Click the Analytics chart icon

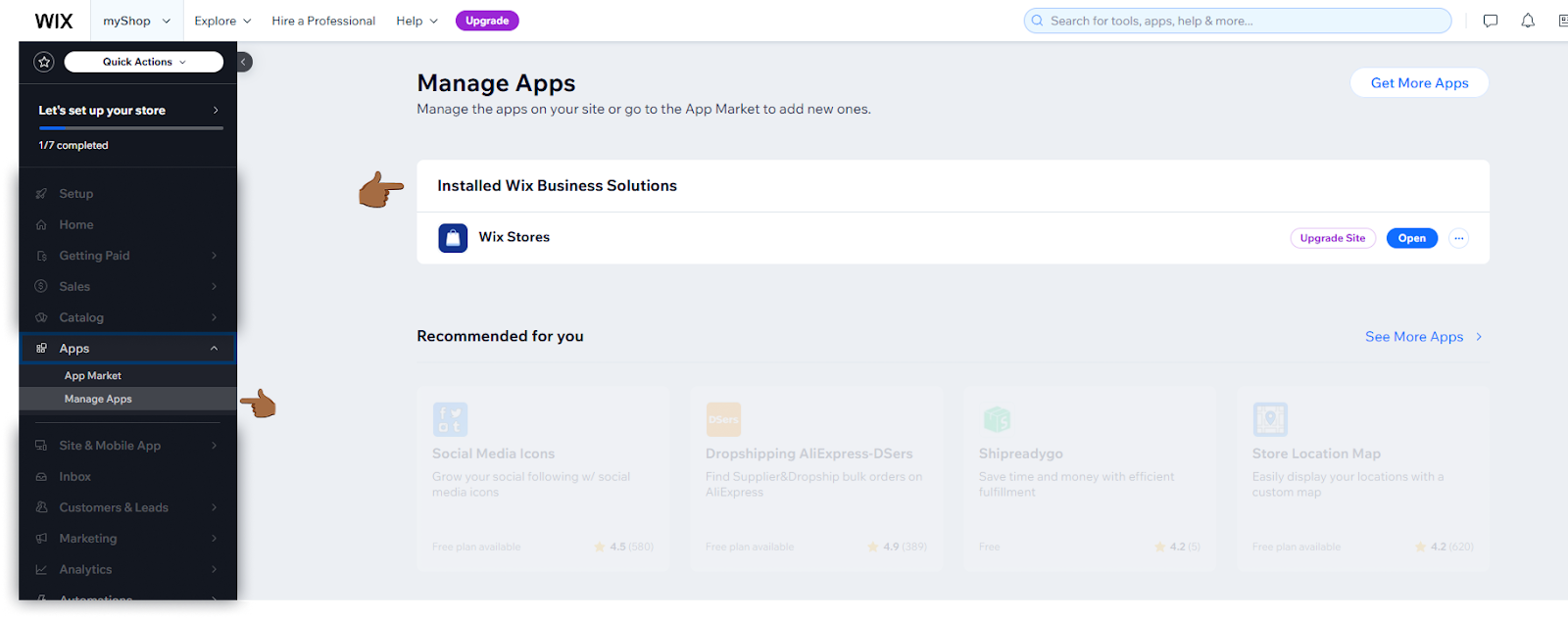click(41, 569)
